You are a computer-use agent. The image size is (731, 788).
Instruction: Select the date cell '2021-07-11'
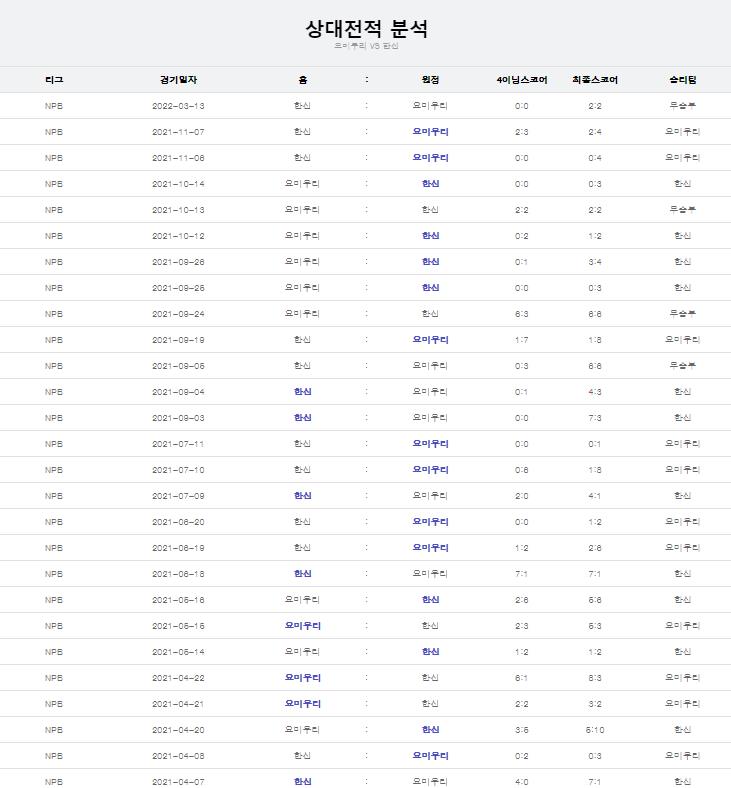tap(178, 444)
